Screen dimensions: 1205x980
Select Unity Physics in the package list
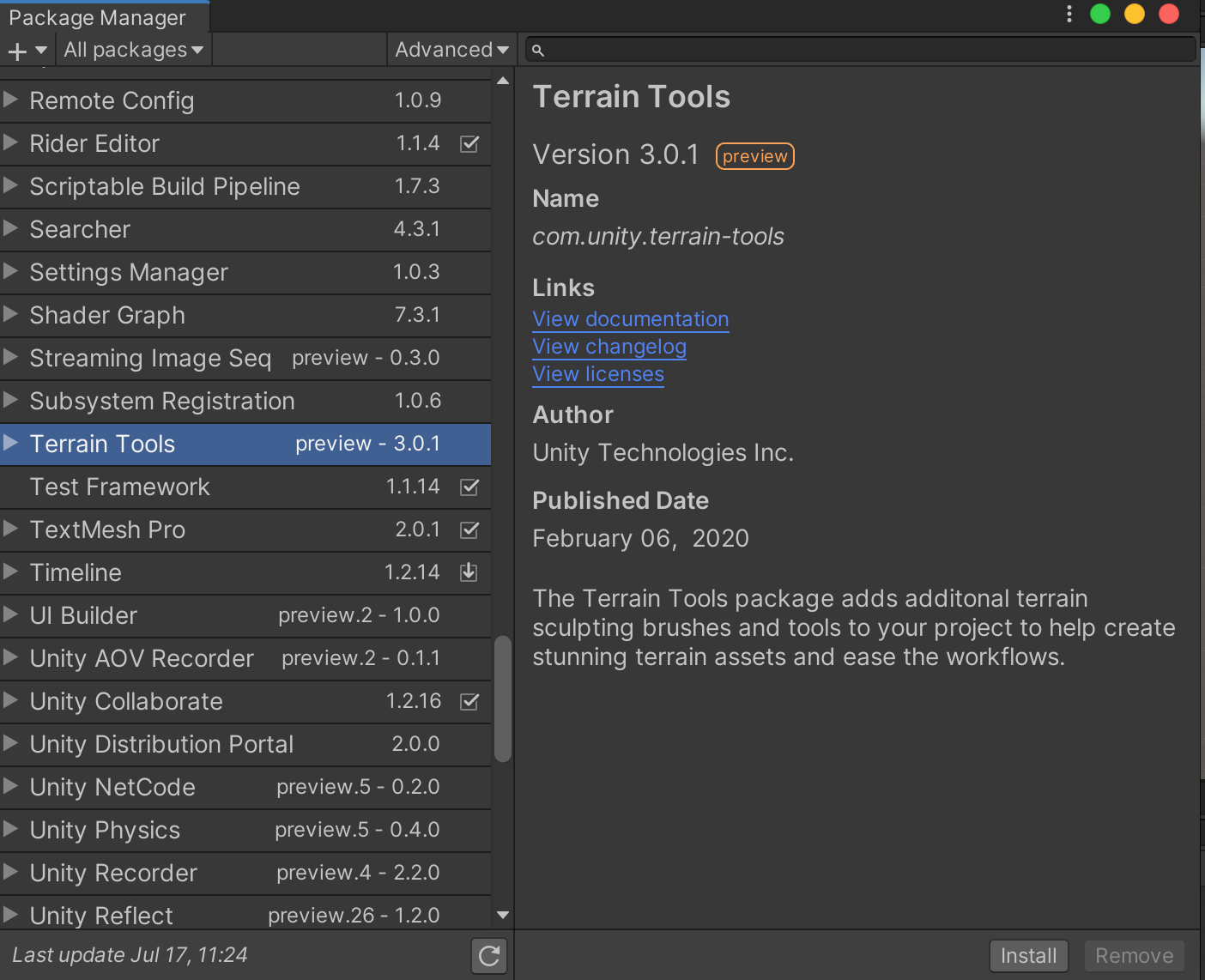click(x=105, y=830)
